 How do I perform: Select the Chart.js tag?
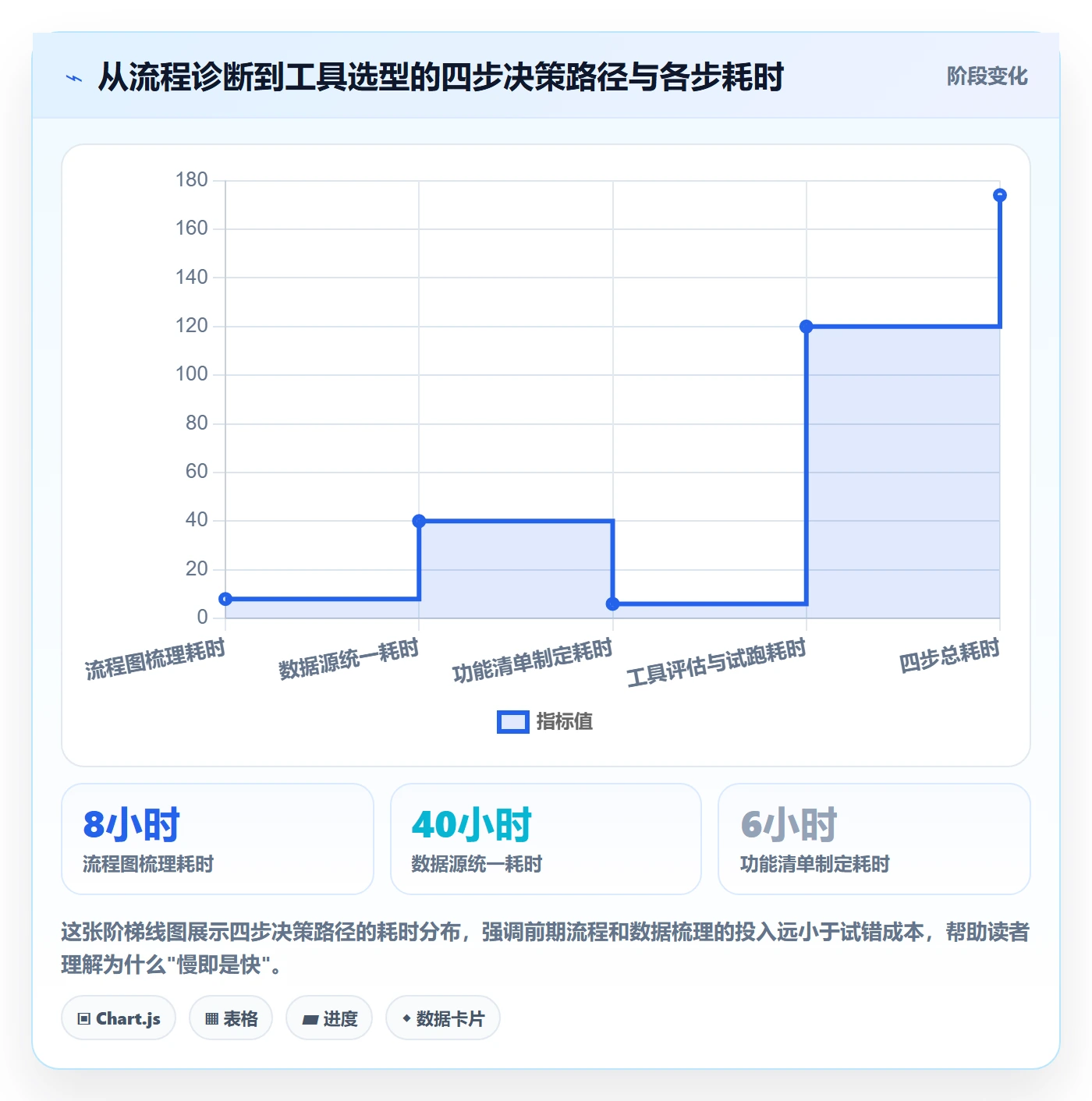[x=119, y=1018]
